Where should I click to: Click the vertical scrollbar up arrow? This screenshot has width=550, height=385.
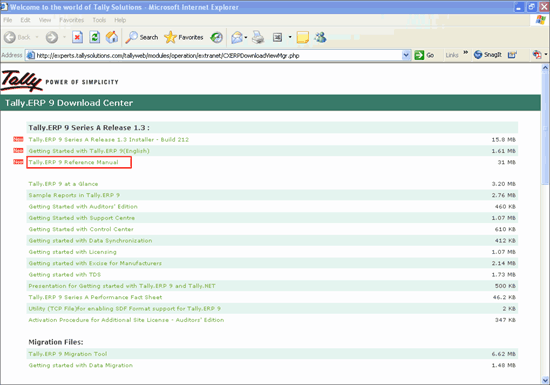point(545,68)
